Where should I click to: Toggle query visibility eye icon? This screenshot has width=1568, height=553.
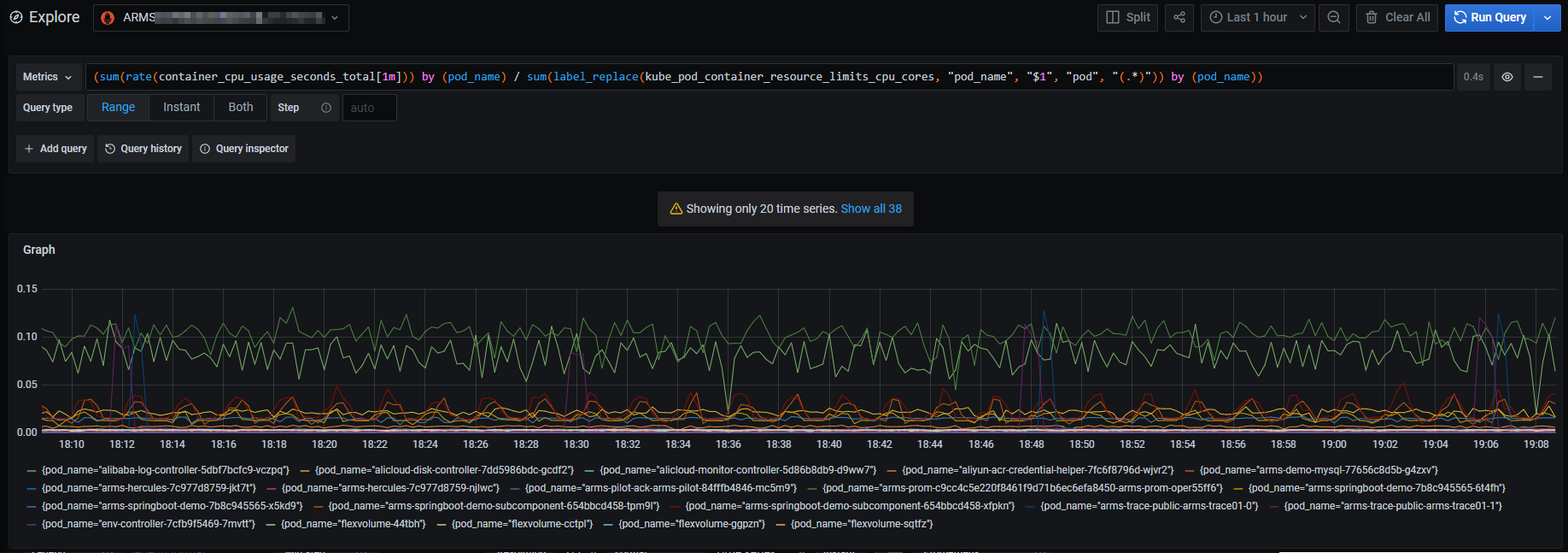(1507, 77)
